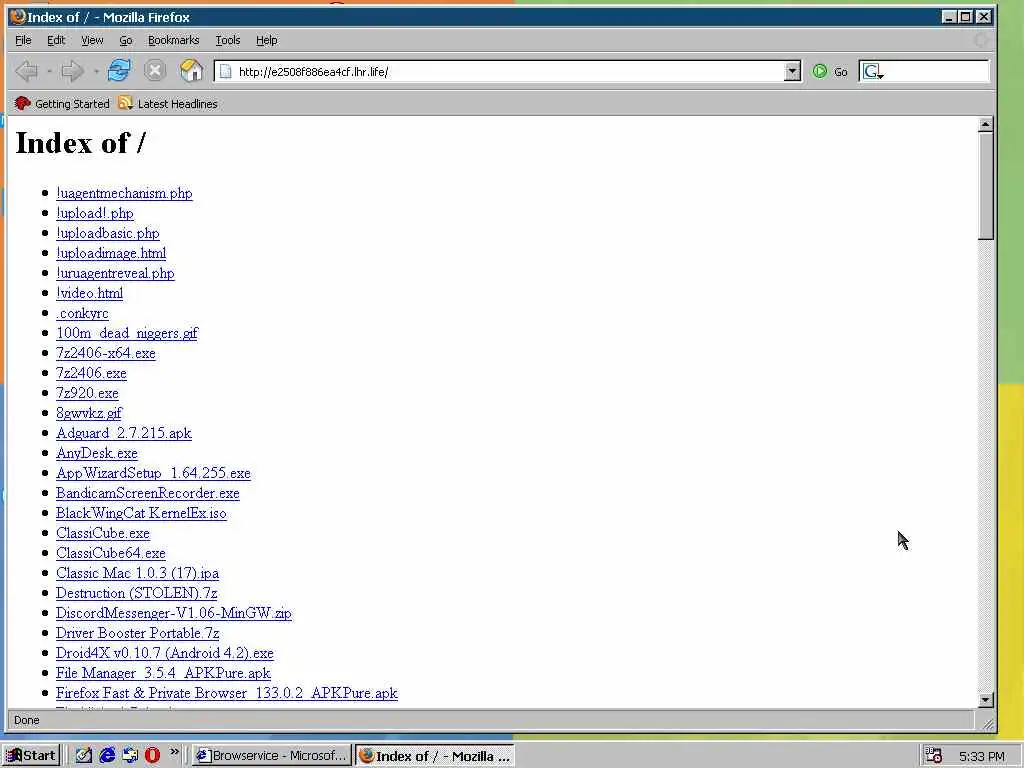Open the Getting Started bookmark
Screen dimensions: 1024x768
(62, 103)
